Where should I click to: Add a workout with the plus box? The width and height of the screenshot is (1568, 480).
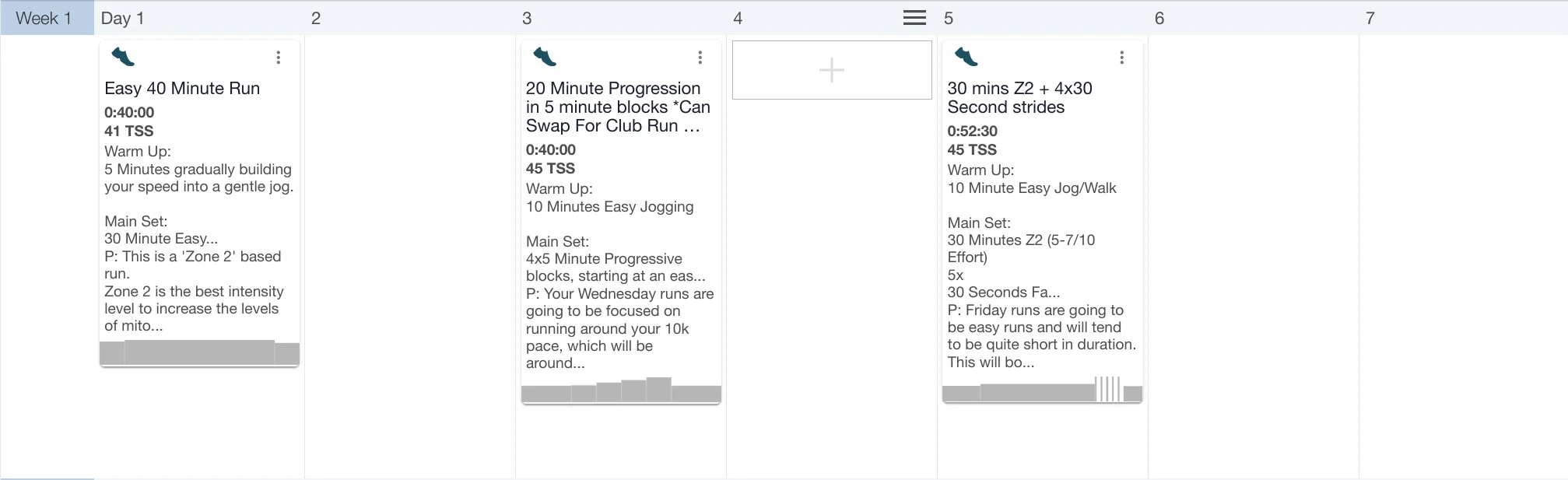(832, 70)
